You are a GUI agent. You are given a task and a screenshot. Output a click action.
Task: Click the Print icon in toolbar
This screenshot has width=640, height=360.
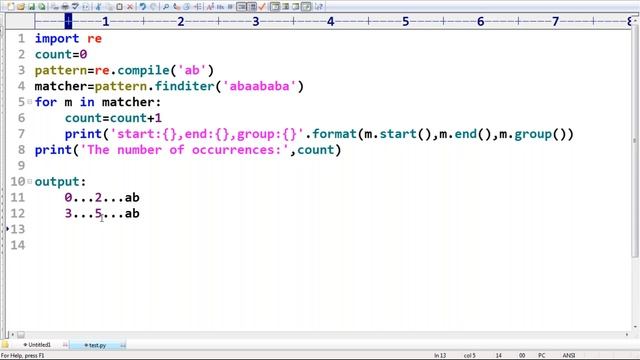tap(64, 7)
